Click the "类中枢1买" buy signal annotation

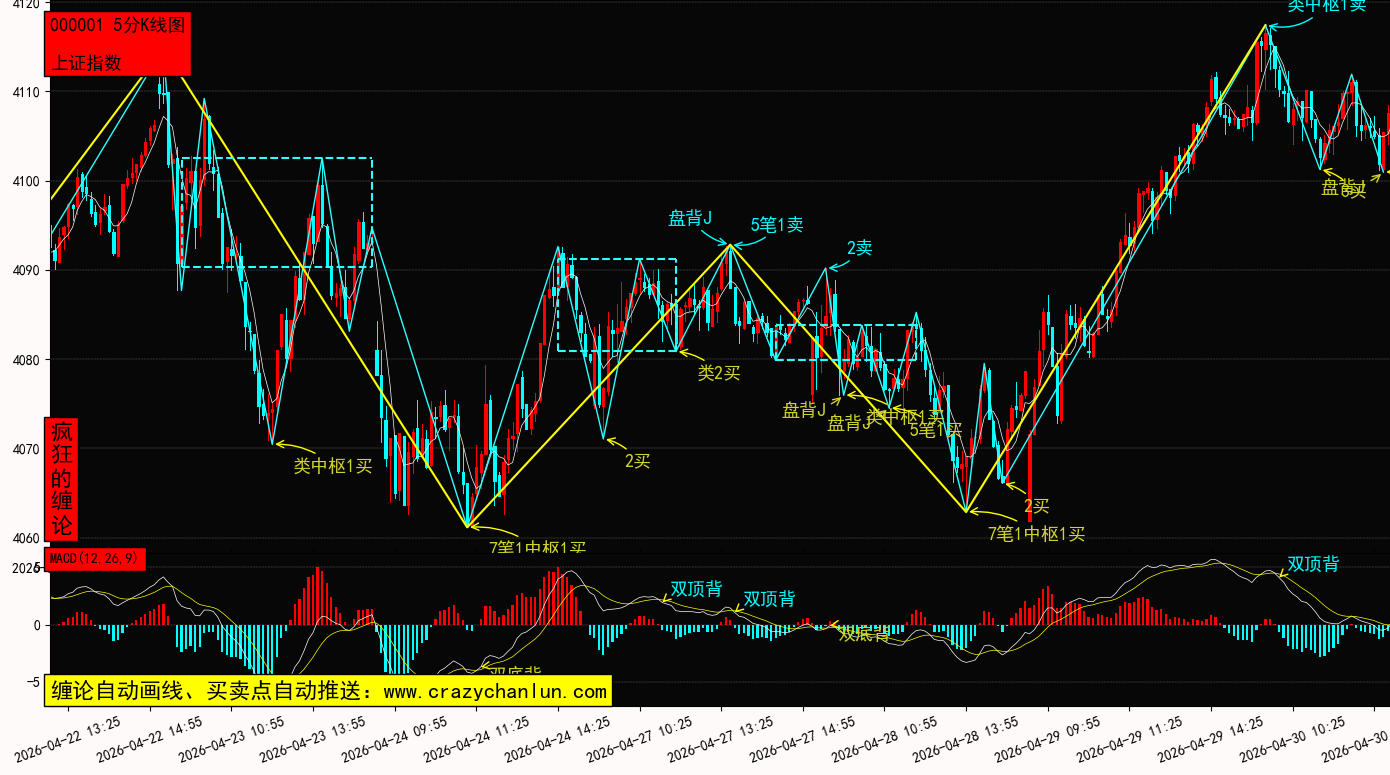click(x=332, y=465)
